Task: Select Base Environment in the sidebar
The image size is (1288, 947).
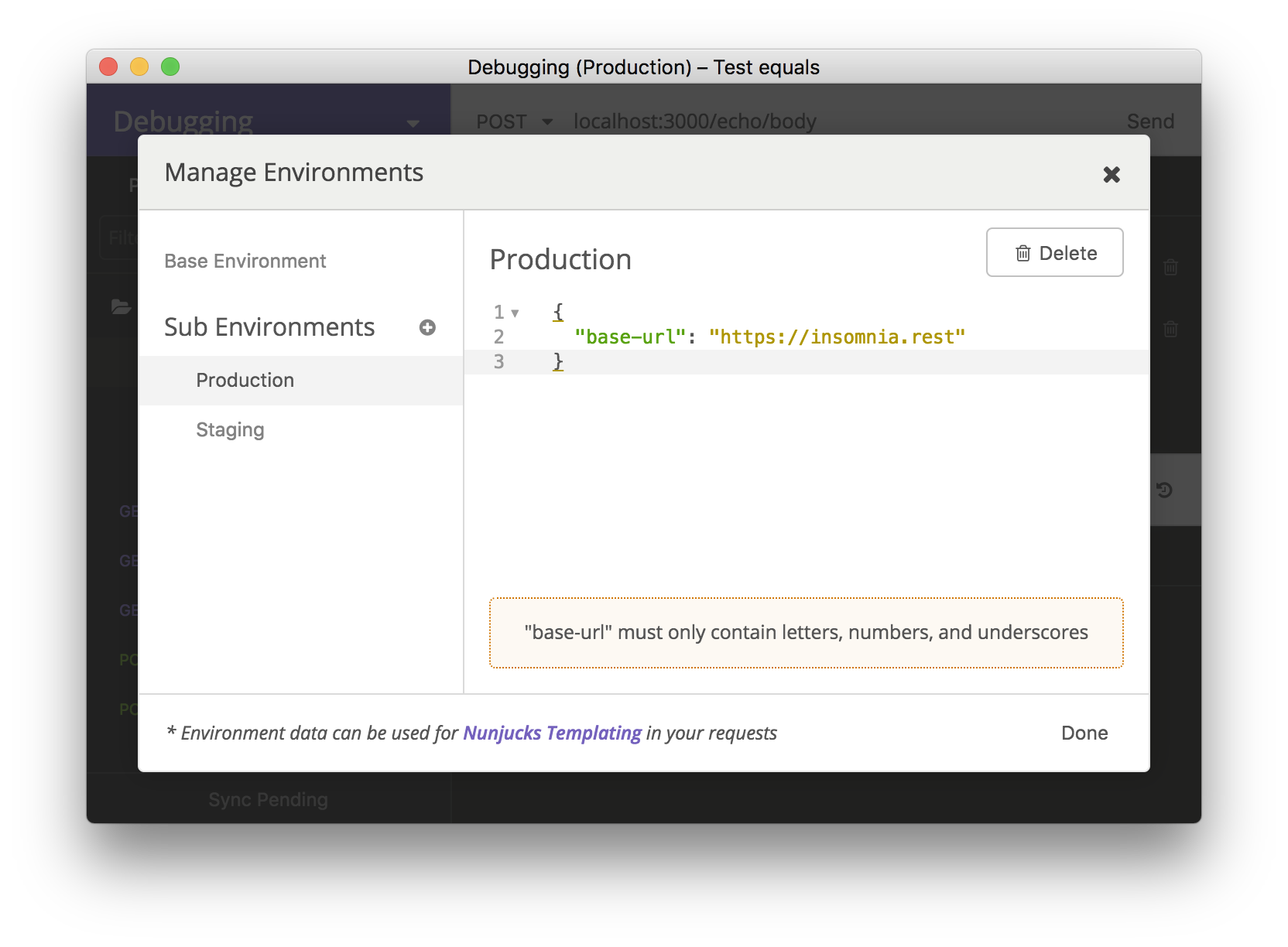Action: click(245, 262)
